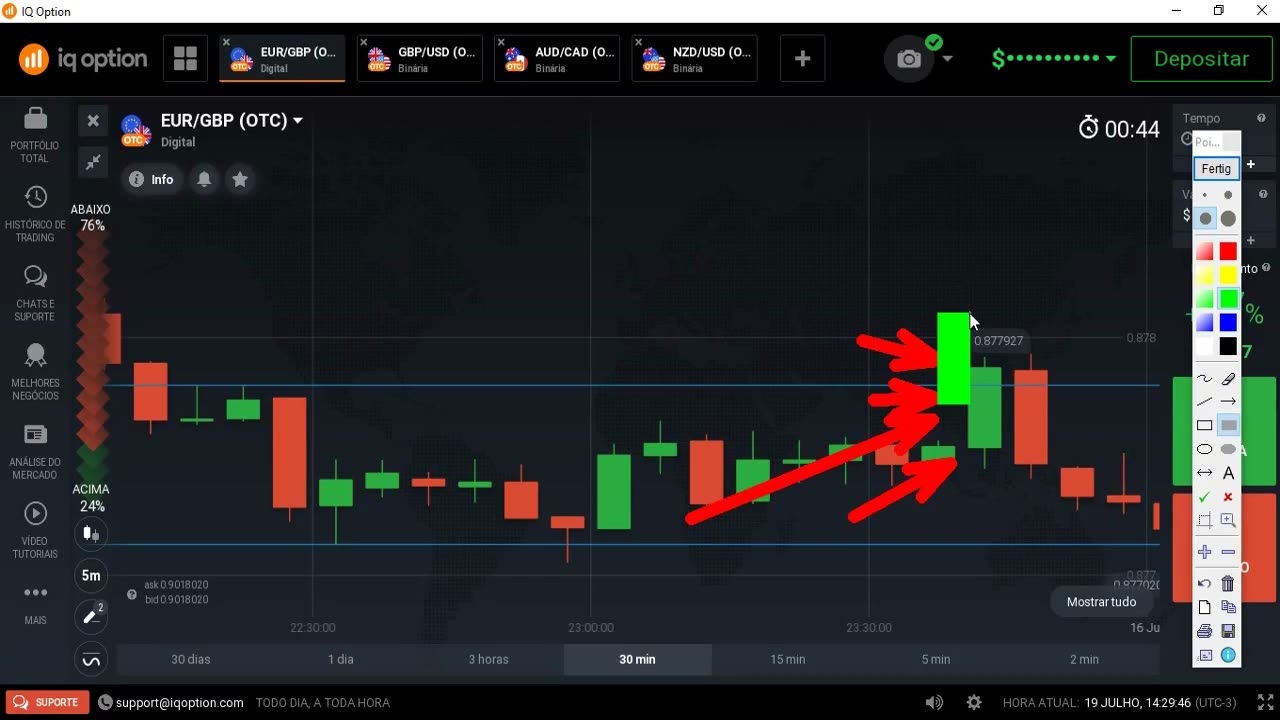Viewport: 1280px width, 720px height.
Task: Click the chart close X button
Action: [x=93, y=121]
